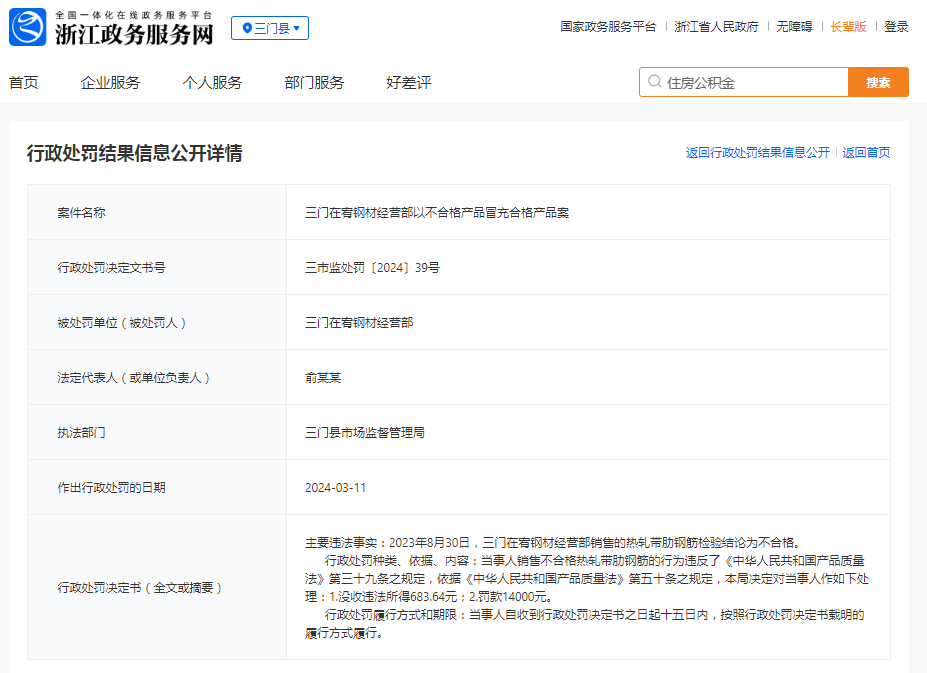Click the magnifier icon in search box

point(654,82)
